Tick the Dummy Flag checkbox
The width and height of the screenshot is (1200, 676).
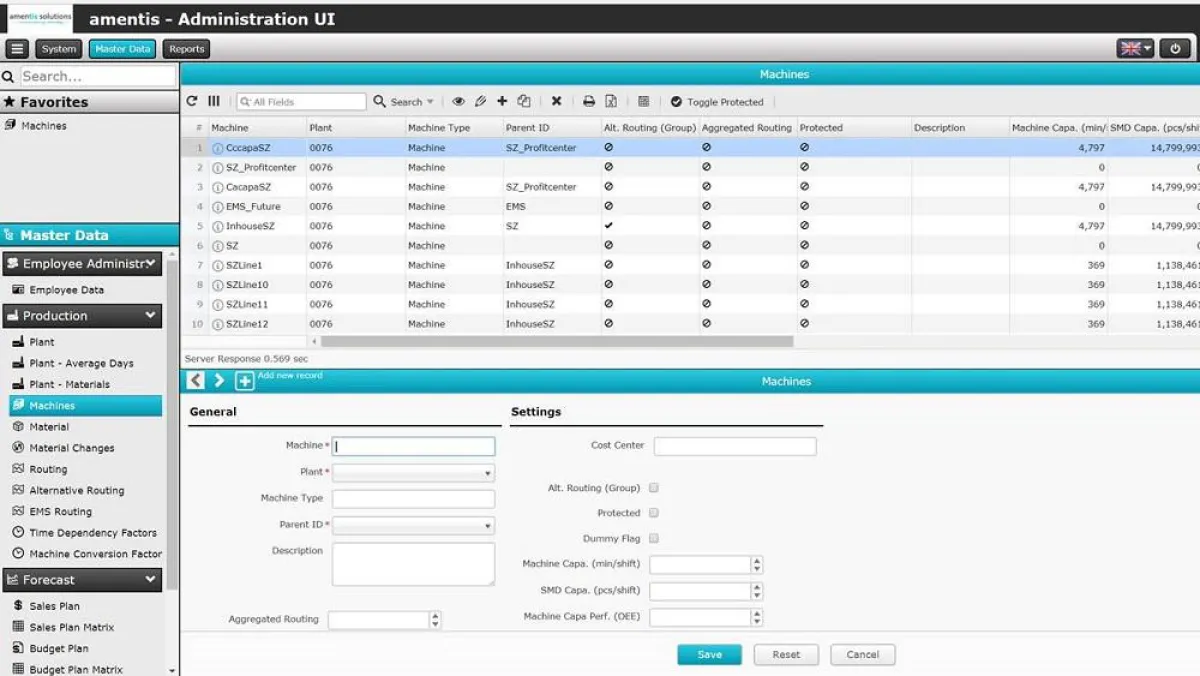[654, 538]
